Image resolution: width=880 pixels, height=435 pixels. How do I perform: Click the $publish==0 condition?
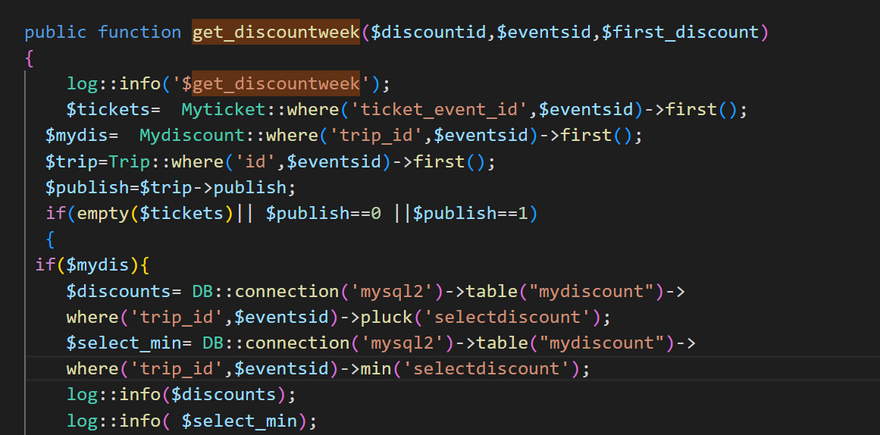point(324,213)
